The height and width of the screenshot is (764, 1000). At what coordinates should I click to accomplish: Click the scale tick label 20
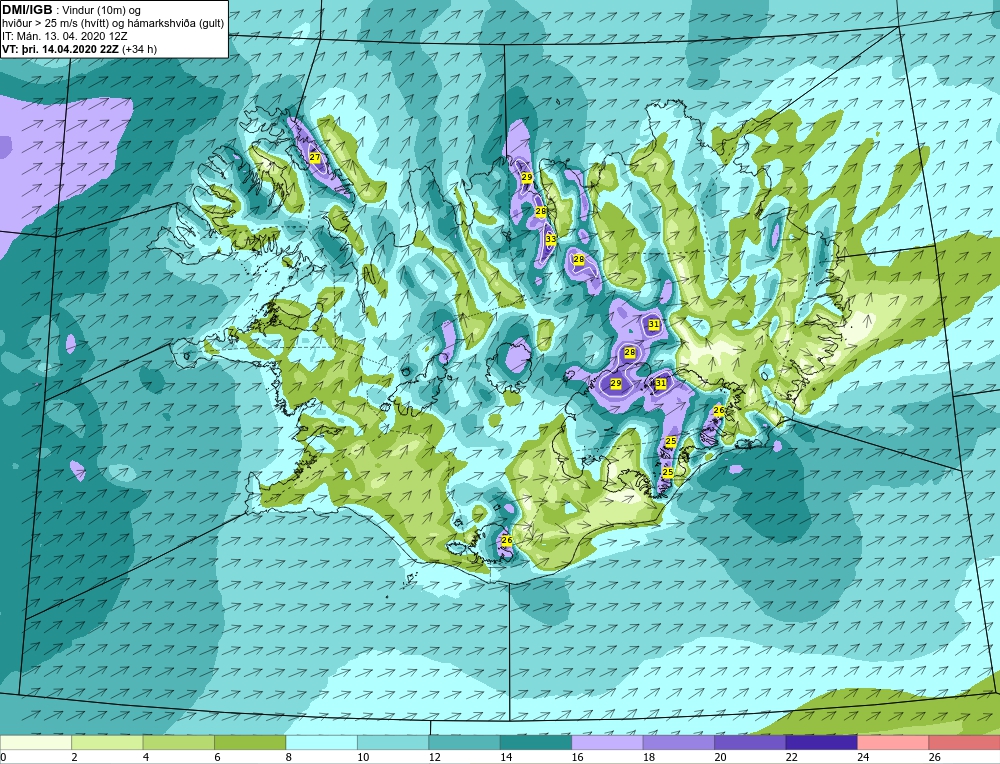720,758
